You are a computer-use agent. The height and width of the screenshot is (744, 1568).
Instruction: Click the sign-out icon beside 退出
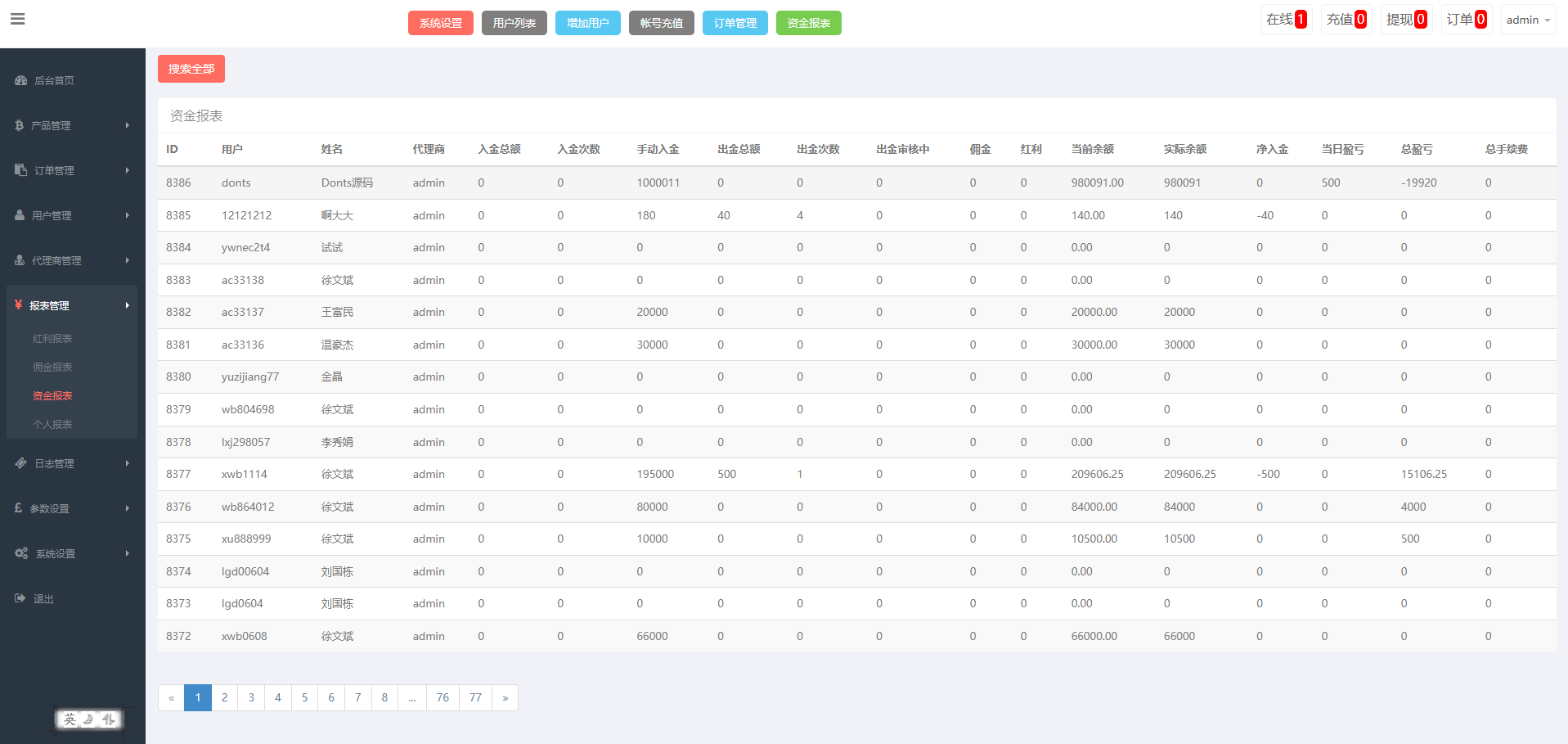[20, 598]
